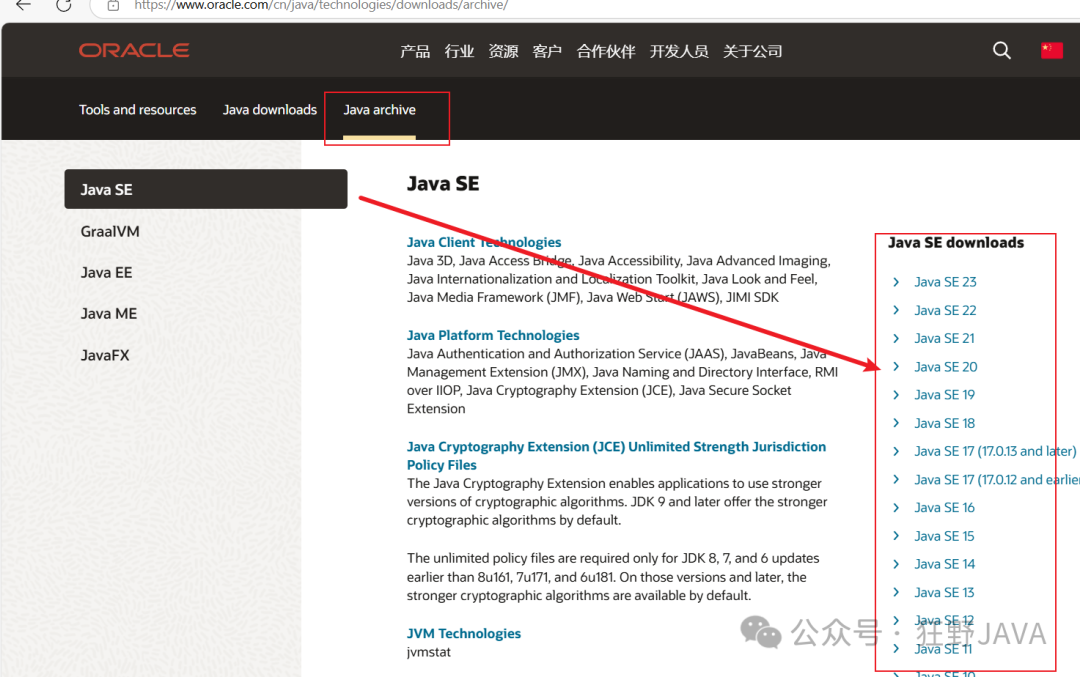Click the site info icon in address bar
1080x677 pixels.
[114, 6]
